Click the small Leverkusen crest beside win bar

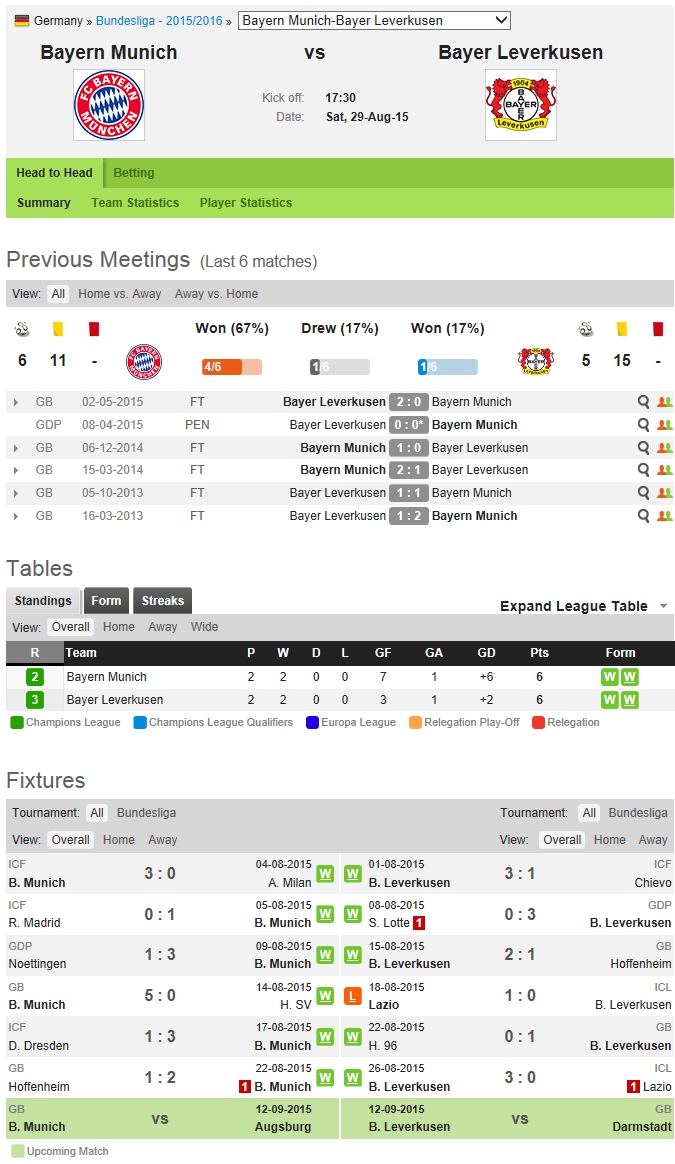pyautogui.click(x=535, y=361)
